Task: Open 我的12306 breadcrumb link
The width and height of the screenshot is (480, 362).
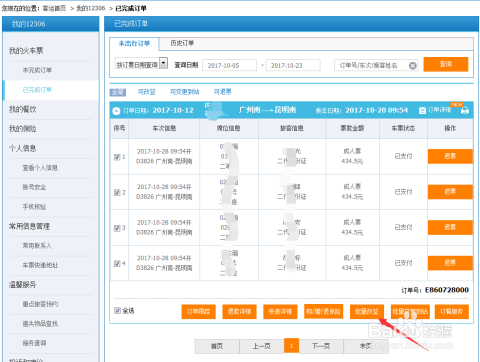Action: pos(91,8)
